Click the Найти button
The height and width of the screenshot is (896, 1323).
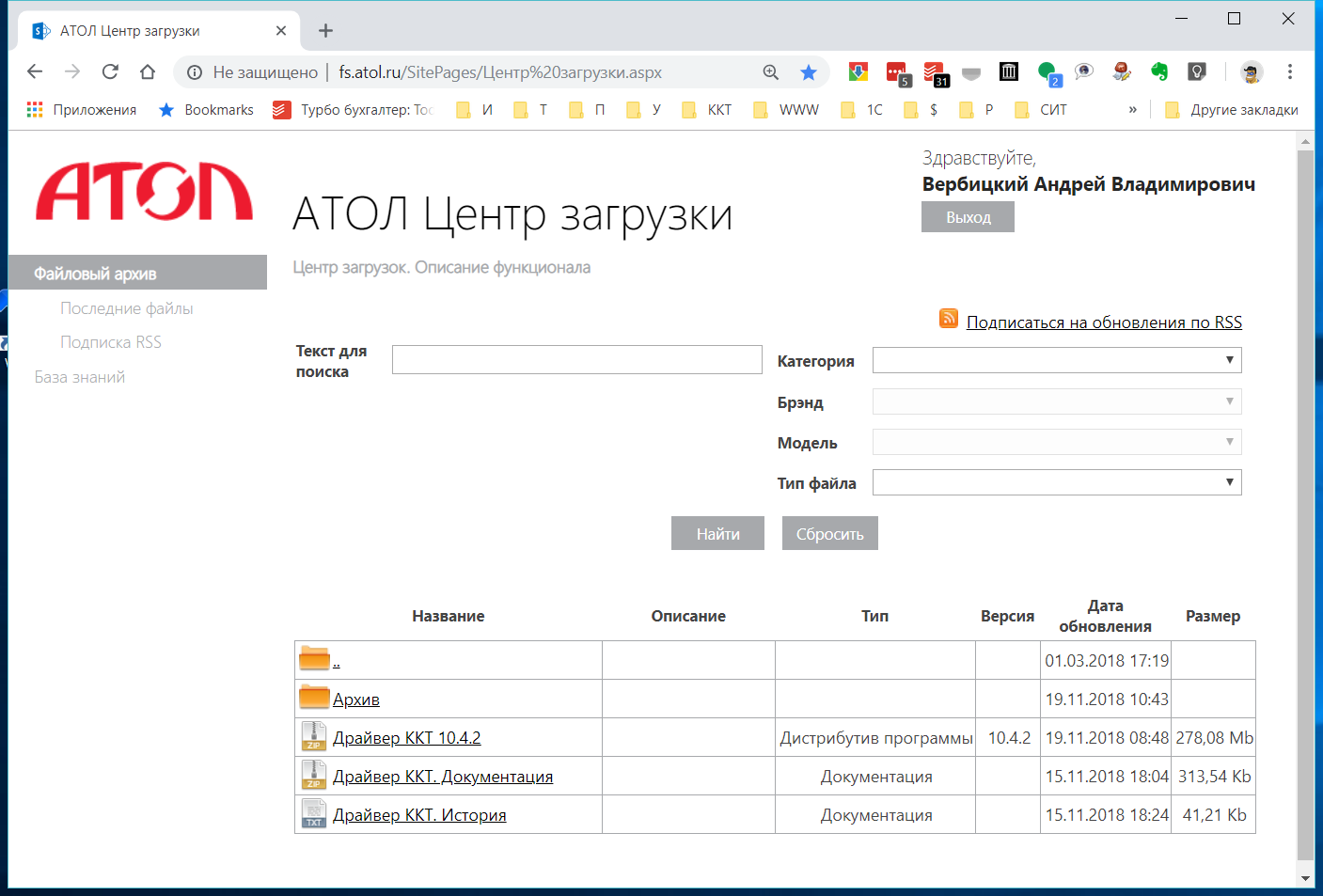pyautogui.click(x=717, y=533)
